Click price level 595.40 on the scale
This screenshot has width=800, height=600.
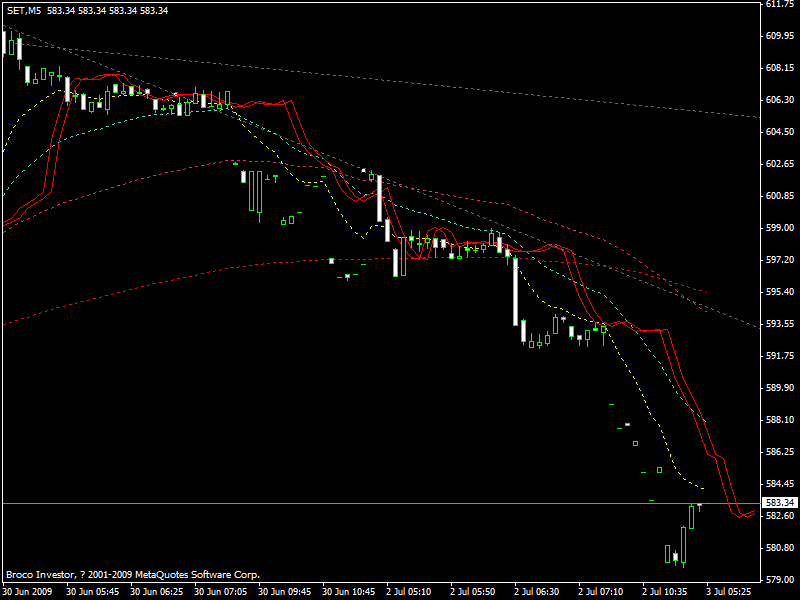[780, 292]
